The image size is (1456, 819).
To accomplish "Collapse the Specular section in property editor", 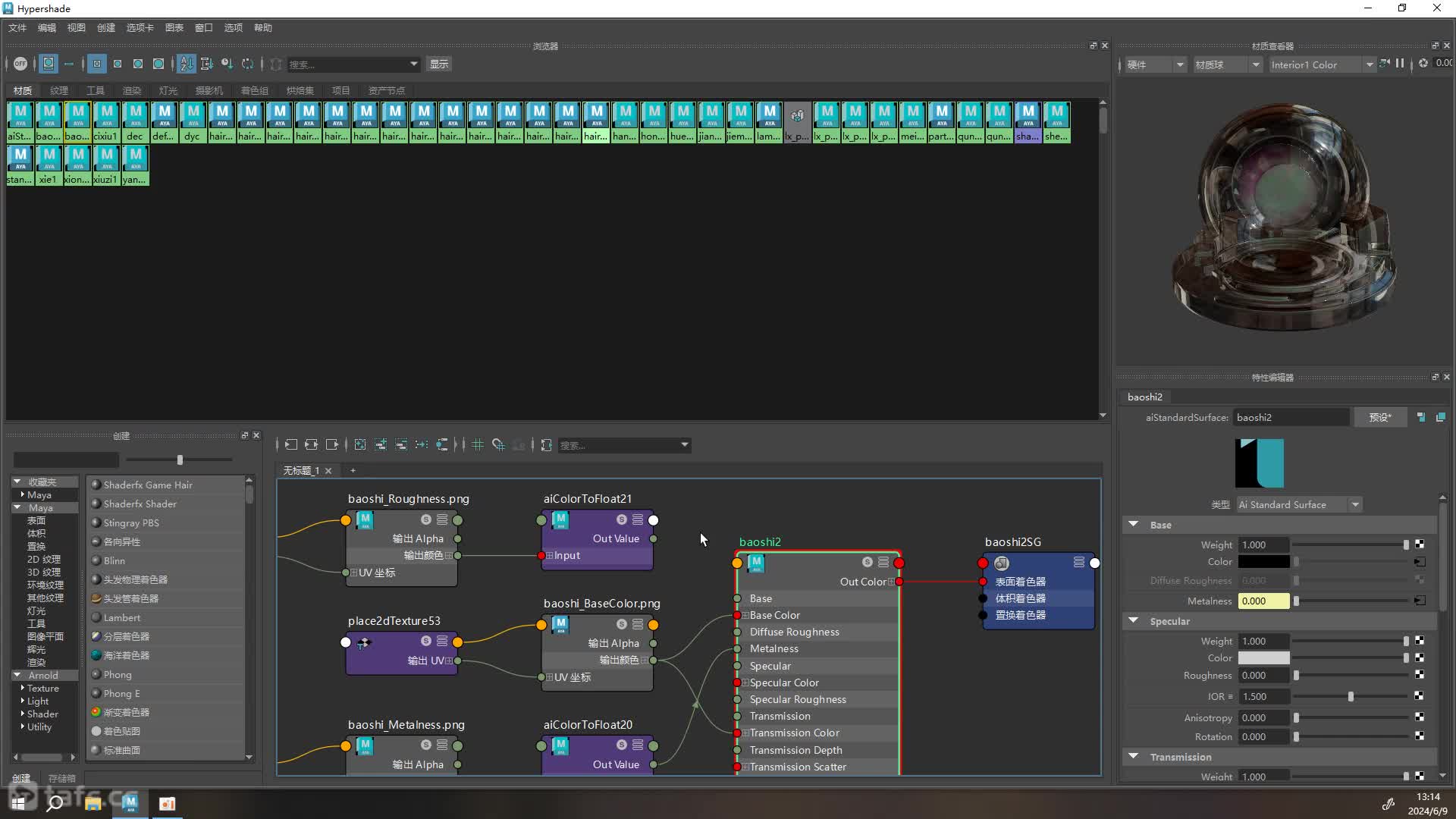I will tap(1134, 621).
